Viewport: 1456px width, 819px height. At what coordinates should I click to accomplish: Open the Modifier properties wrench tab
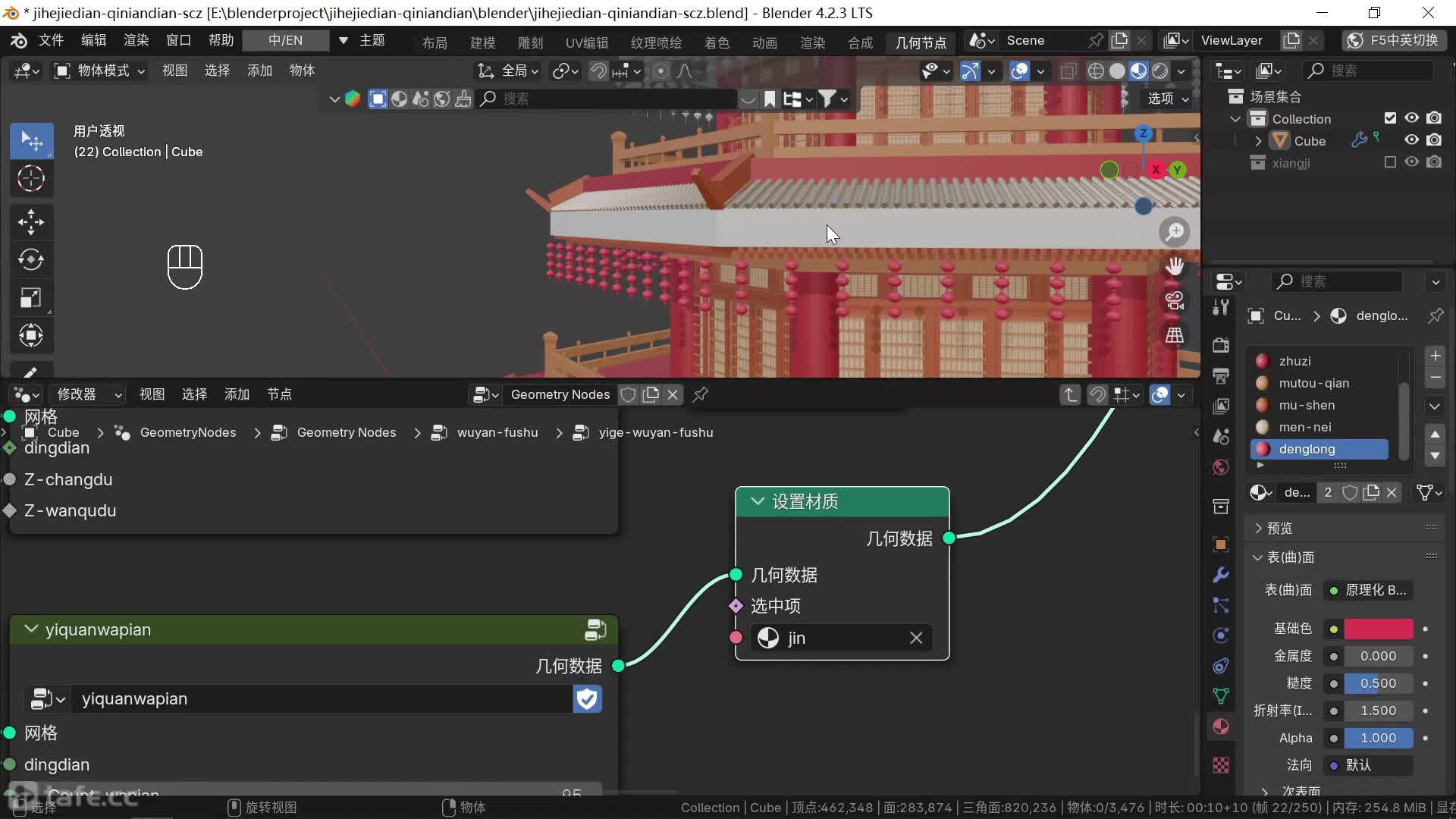1221,575
